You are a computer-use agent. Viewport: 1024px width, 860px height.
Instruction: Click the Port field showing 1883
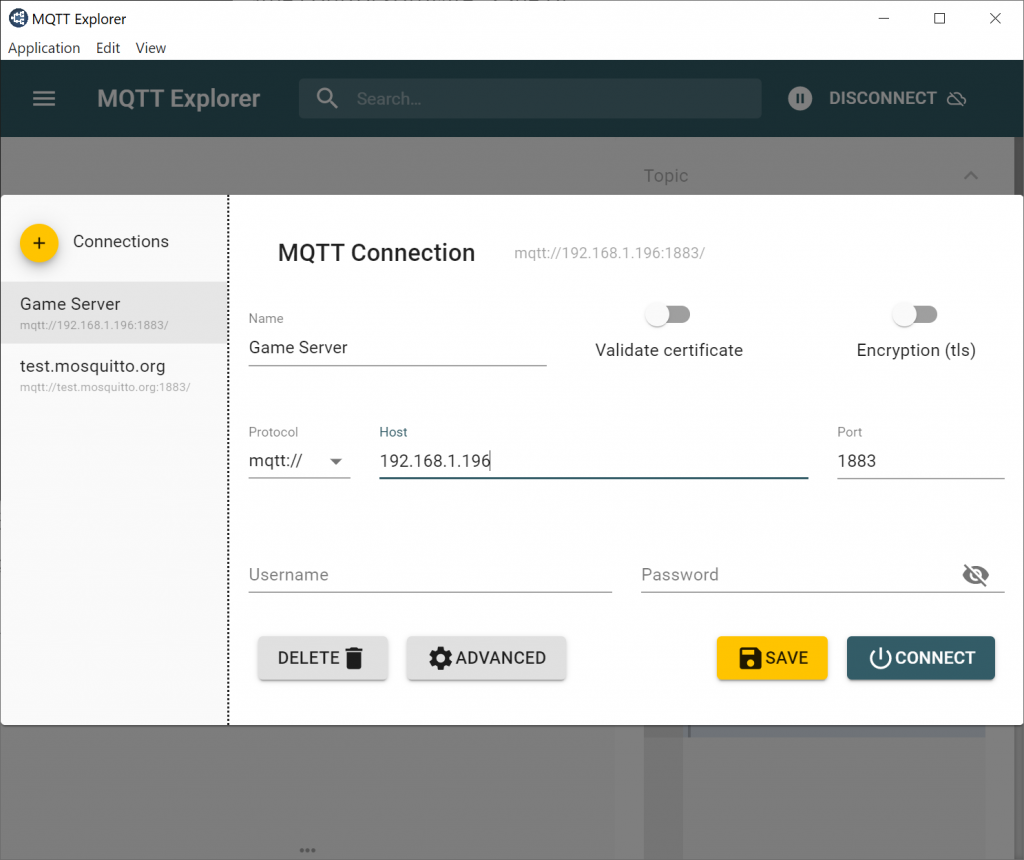920,461
